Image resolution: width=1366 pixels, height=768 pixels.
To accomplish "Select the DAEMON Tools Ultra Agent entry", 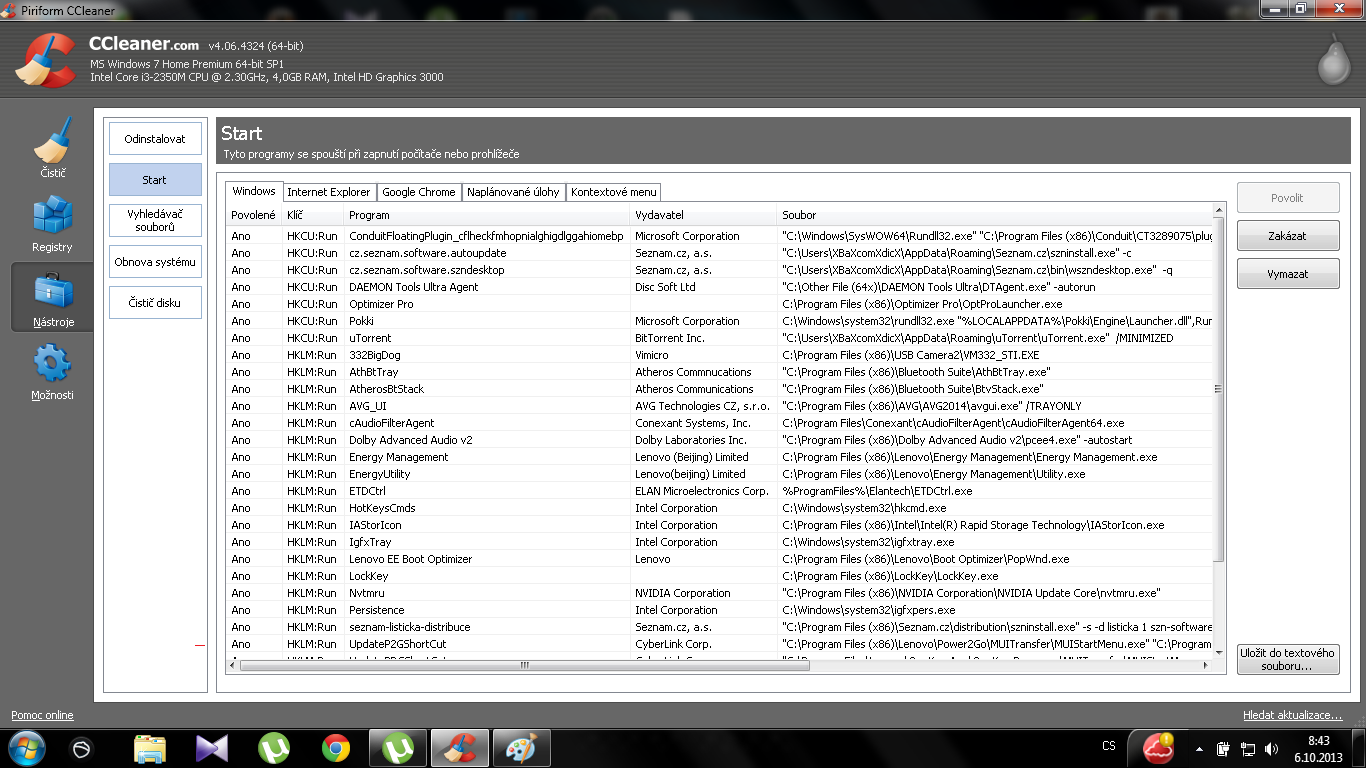I will [x=719, y=287].
